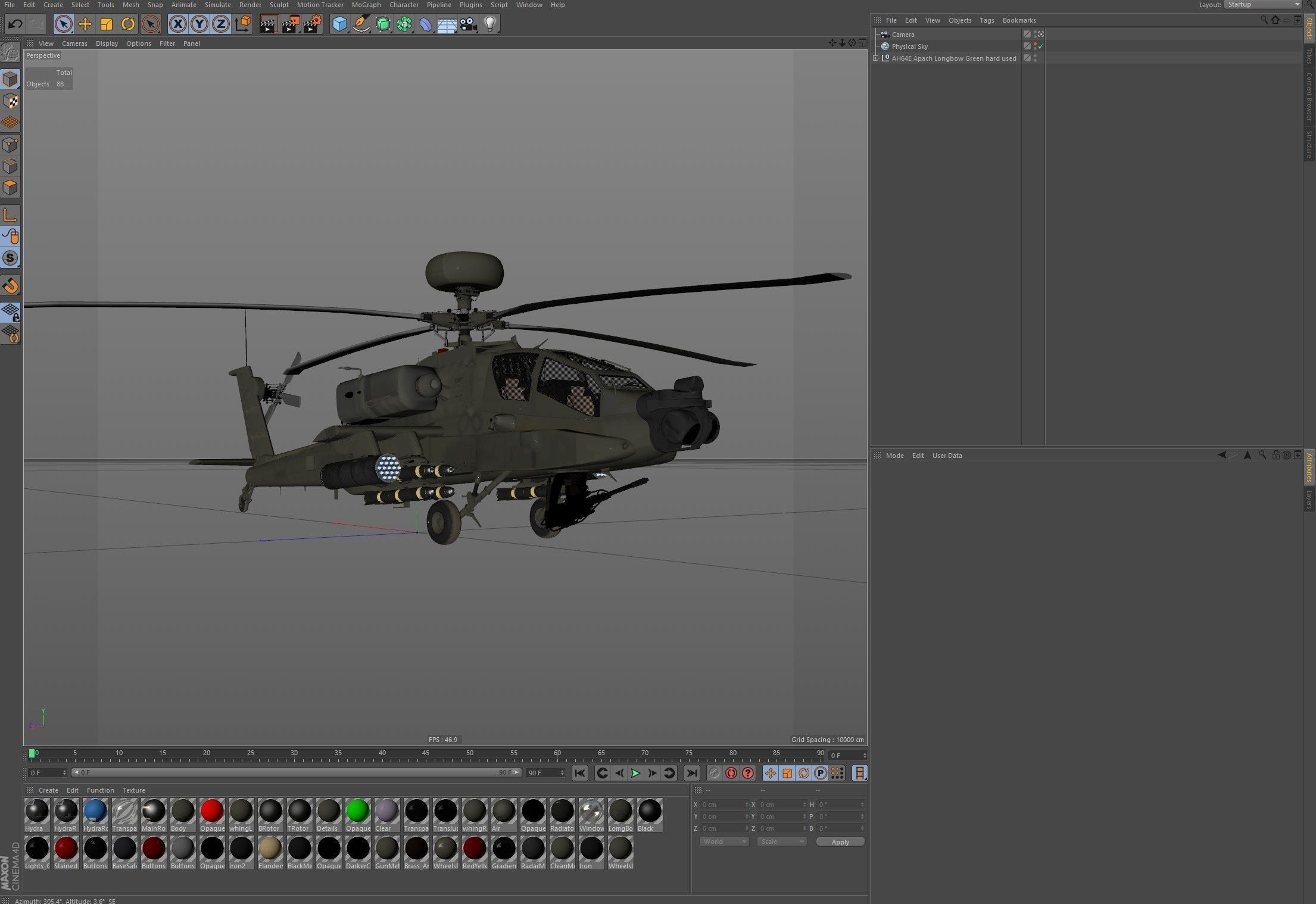Select the Rotate tool icon
This screenshot has height=904, width=1316.
pos(127,24)
